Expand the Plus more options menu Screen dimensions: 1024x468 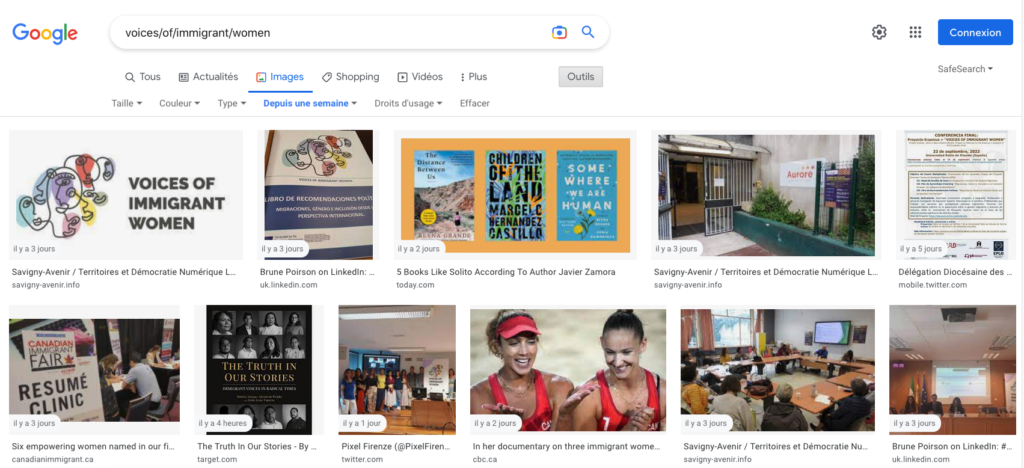tap(473, 77)
